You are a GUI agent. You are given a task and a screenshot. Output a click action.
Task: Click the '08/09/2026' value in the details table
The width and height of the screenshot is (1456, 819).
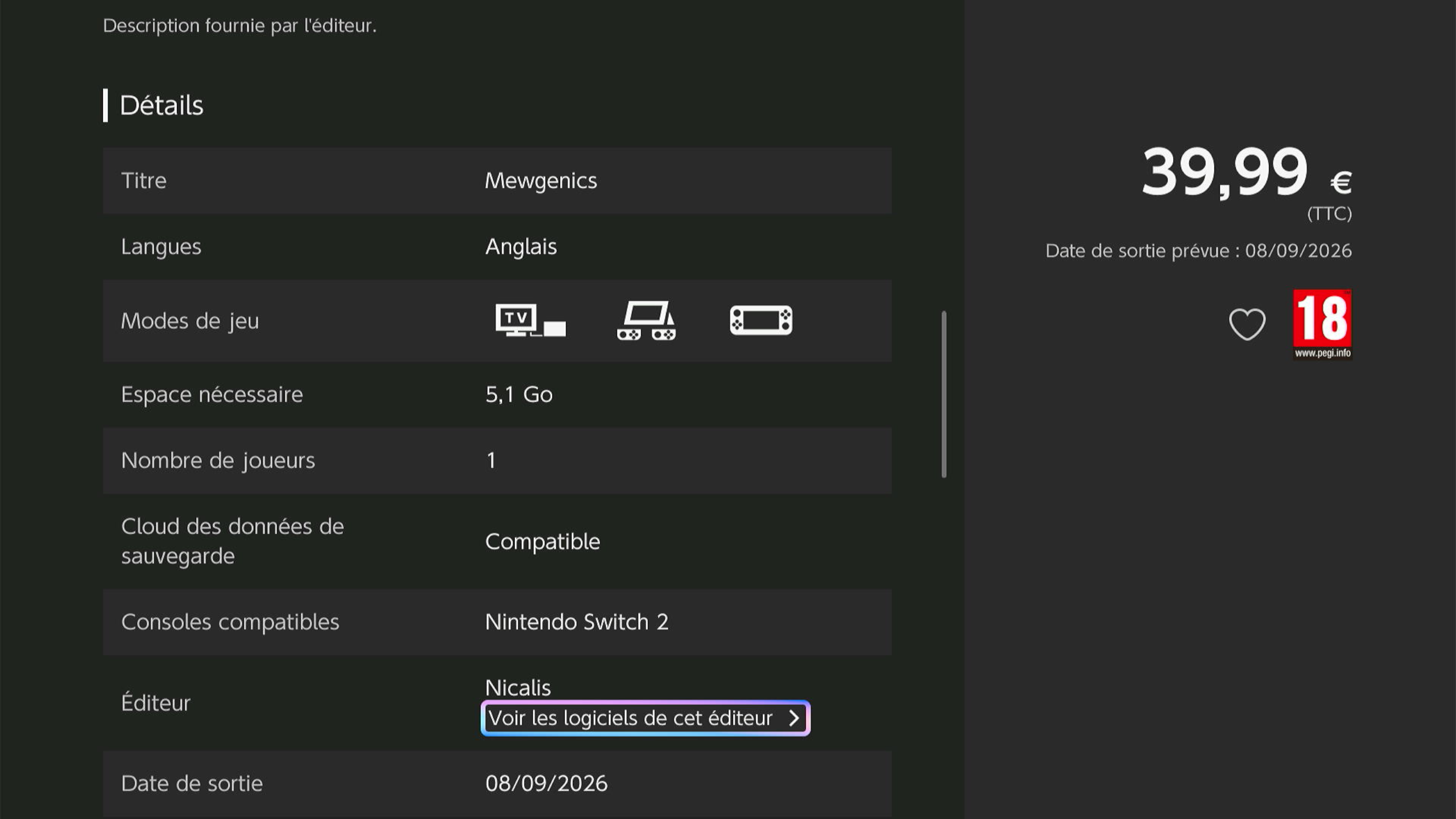(547, 784)
